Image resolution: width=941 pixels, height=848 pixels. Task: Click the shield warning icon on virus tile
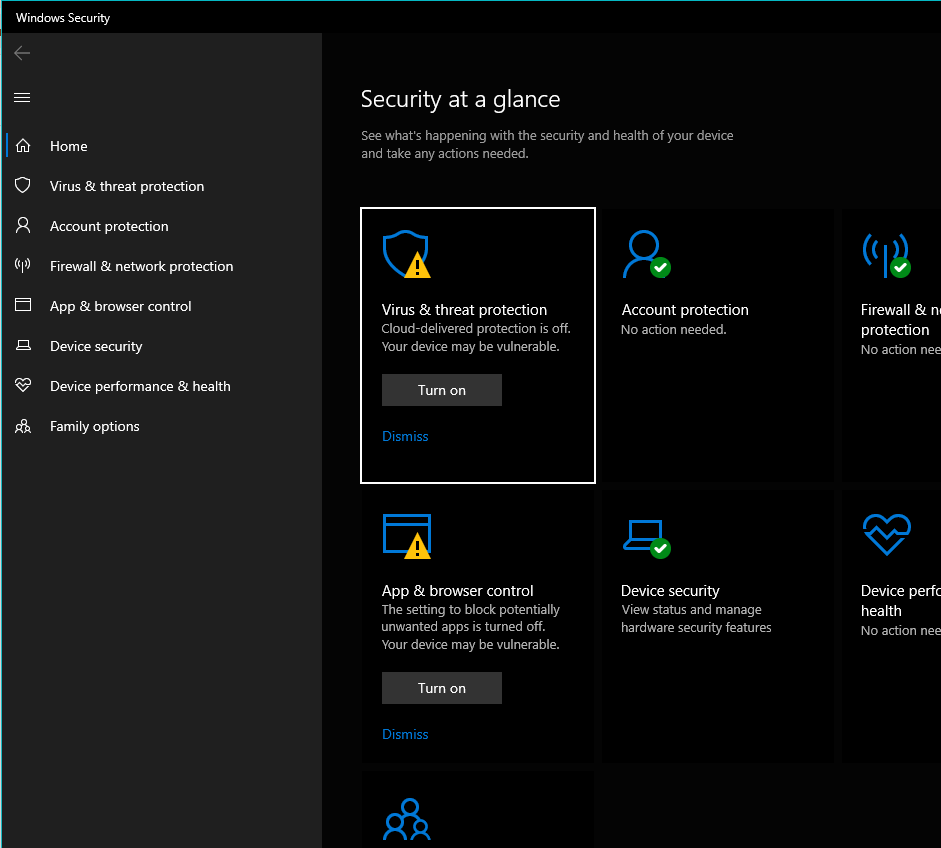click(x=406, y=254)
